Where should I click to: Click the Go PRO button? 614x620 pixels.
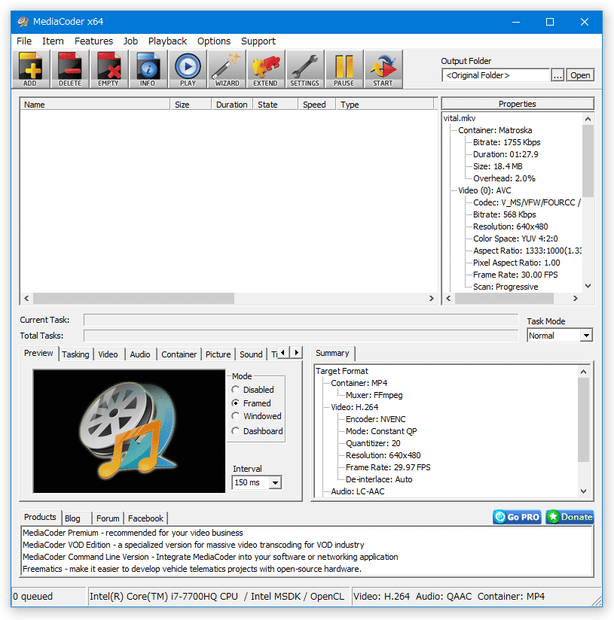(x=517, y=517)
